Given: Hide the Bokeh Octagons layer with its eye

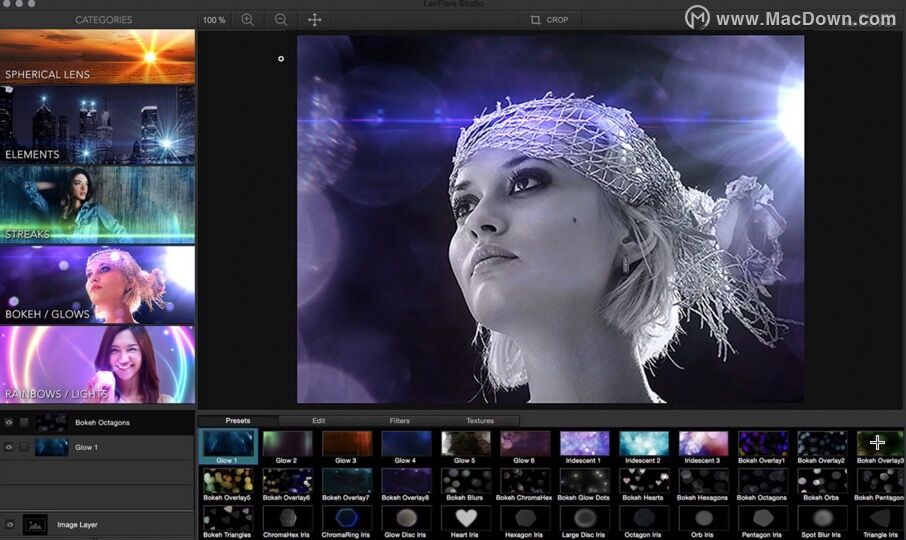Looking at the screenshot, I should 9,422.
